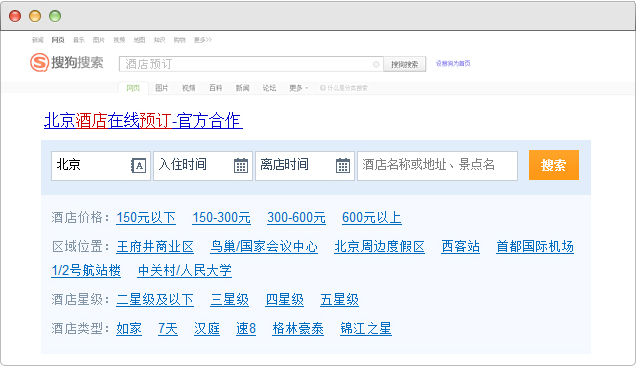This screenshot has width=636, height=367.
Task: Select the 新闻 results tab
Action: (242, 88)
